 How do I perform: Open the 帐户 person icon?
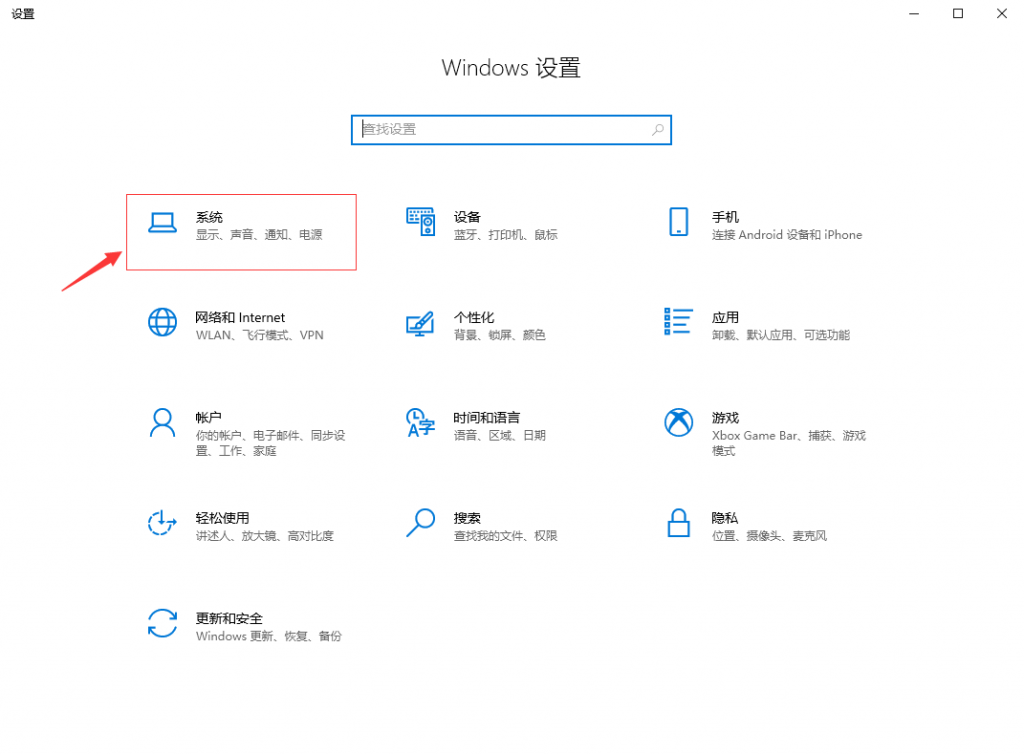click(162, 423)
